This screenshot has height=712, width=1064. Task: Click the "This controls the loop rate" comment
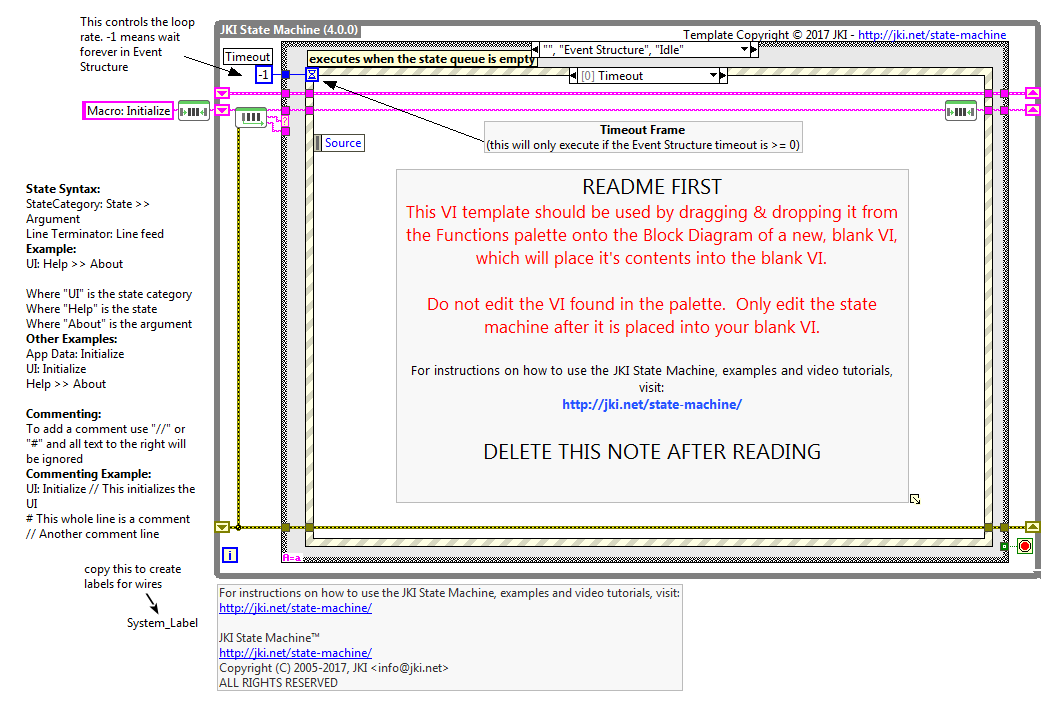pos(137,44)
